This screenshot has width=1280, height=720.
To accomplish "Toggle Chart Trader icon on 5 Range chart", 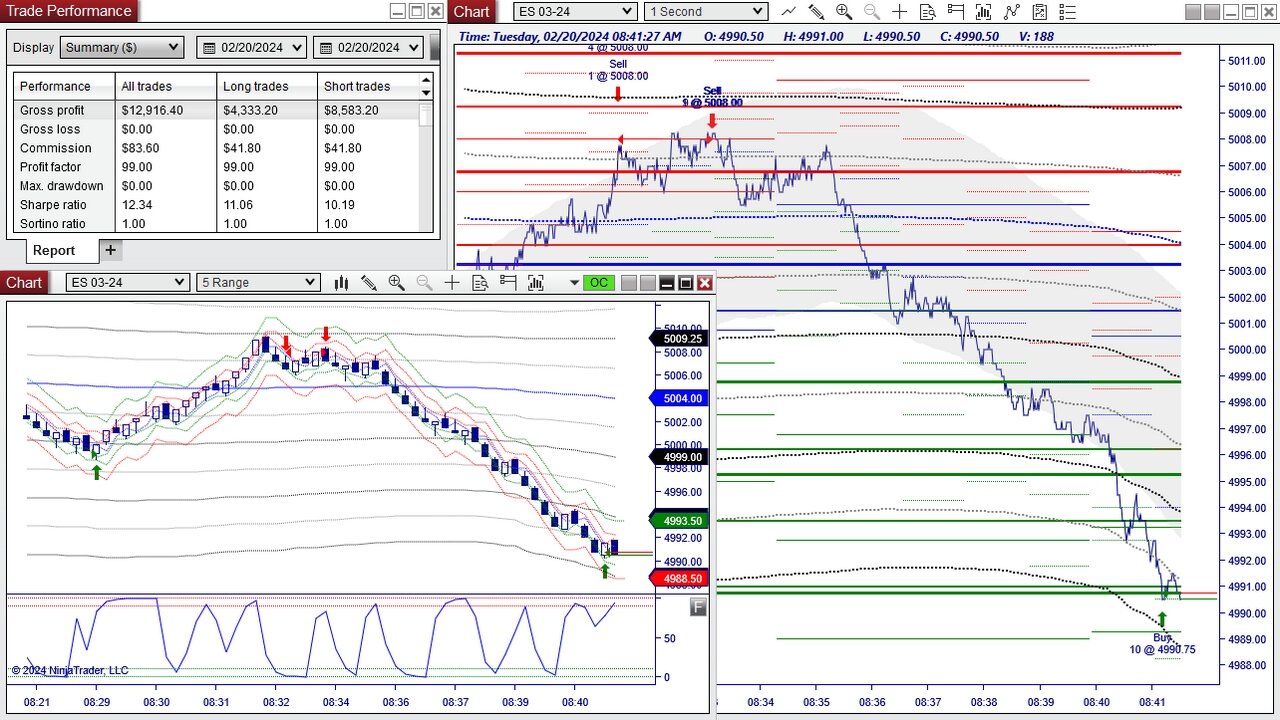I will [508, 283].
